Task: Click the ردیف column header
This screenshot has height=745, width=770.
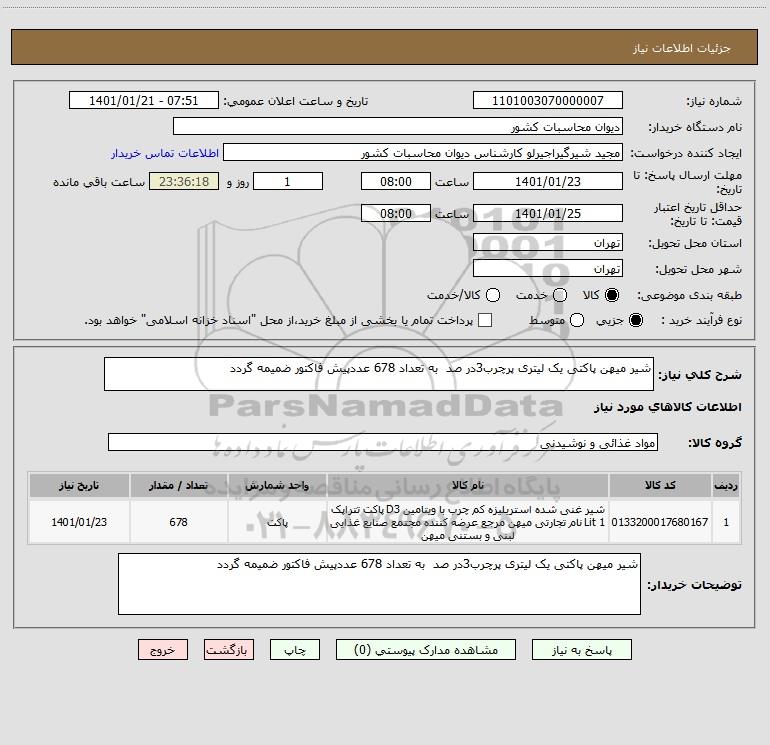Action: tap(726, 485)
